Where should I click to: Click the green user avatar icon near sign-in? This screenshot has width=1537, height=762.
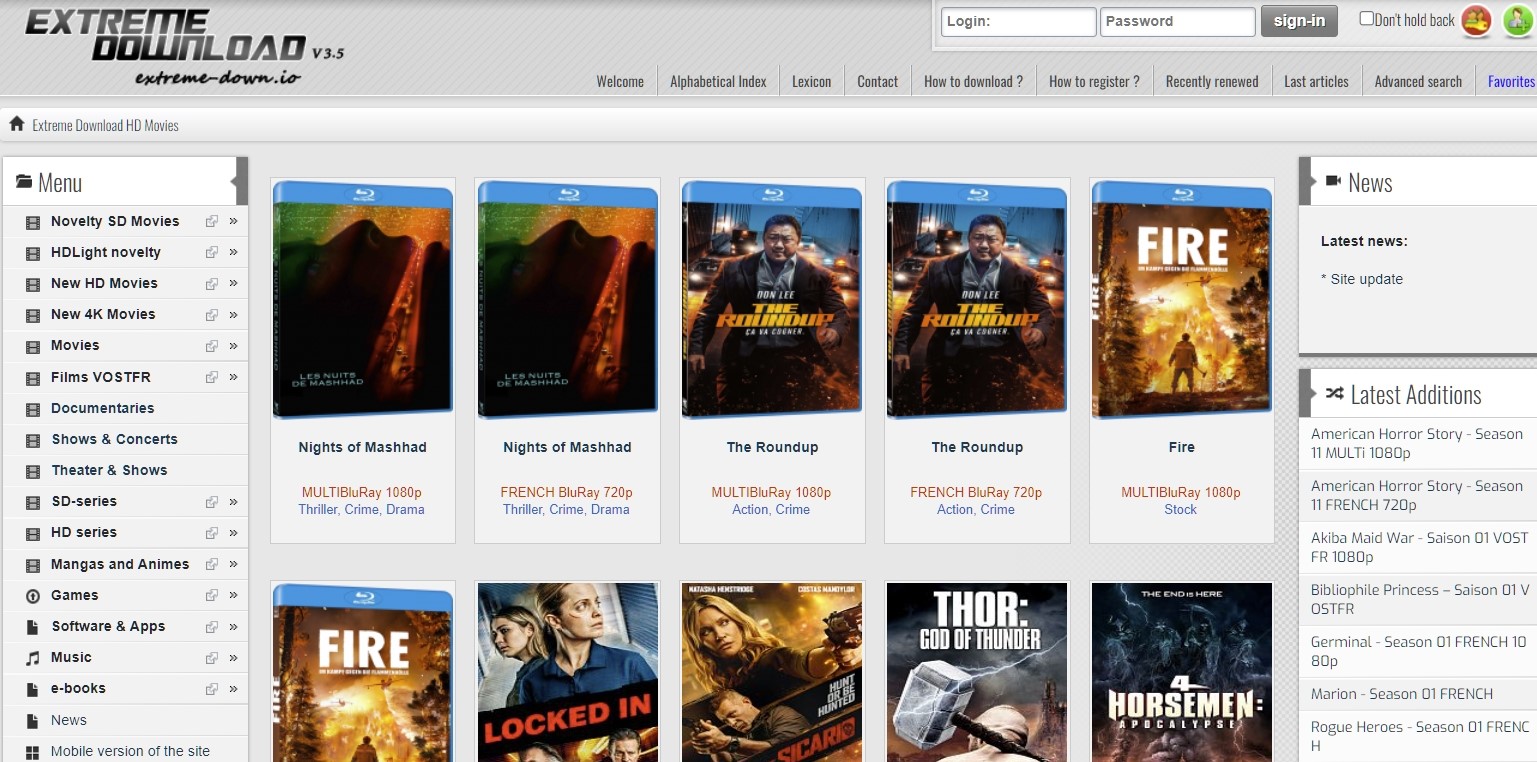pos(1518,20)
